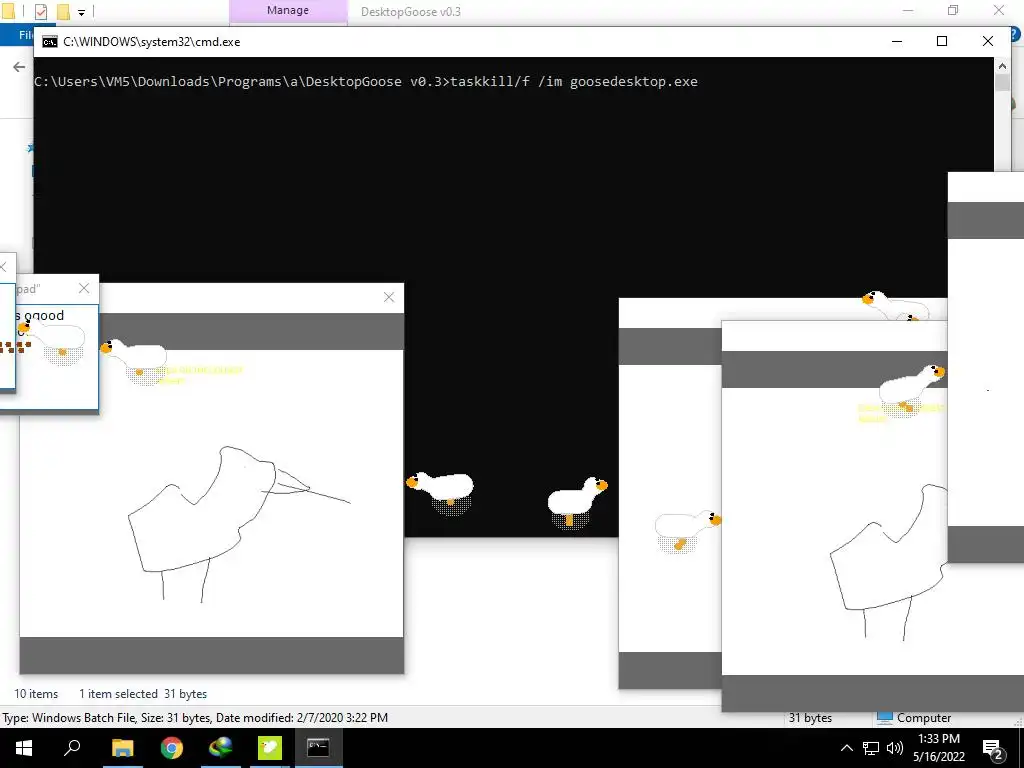Close the large goose drawing window
Viewport: 1024px width, 768px height.
coord(389,297)
